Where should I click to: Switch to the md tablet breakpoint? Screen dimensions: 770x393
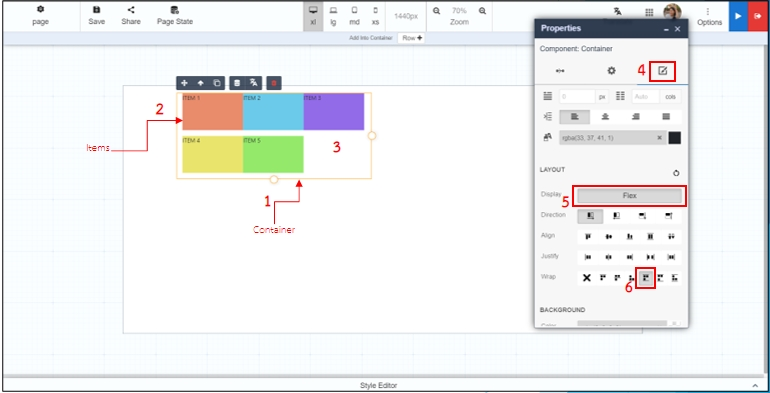[354, 16]
